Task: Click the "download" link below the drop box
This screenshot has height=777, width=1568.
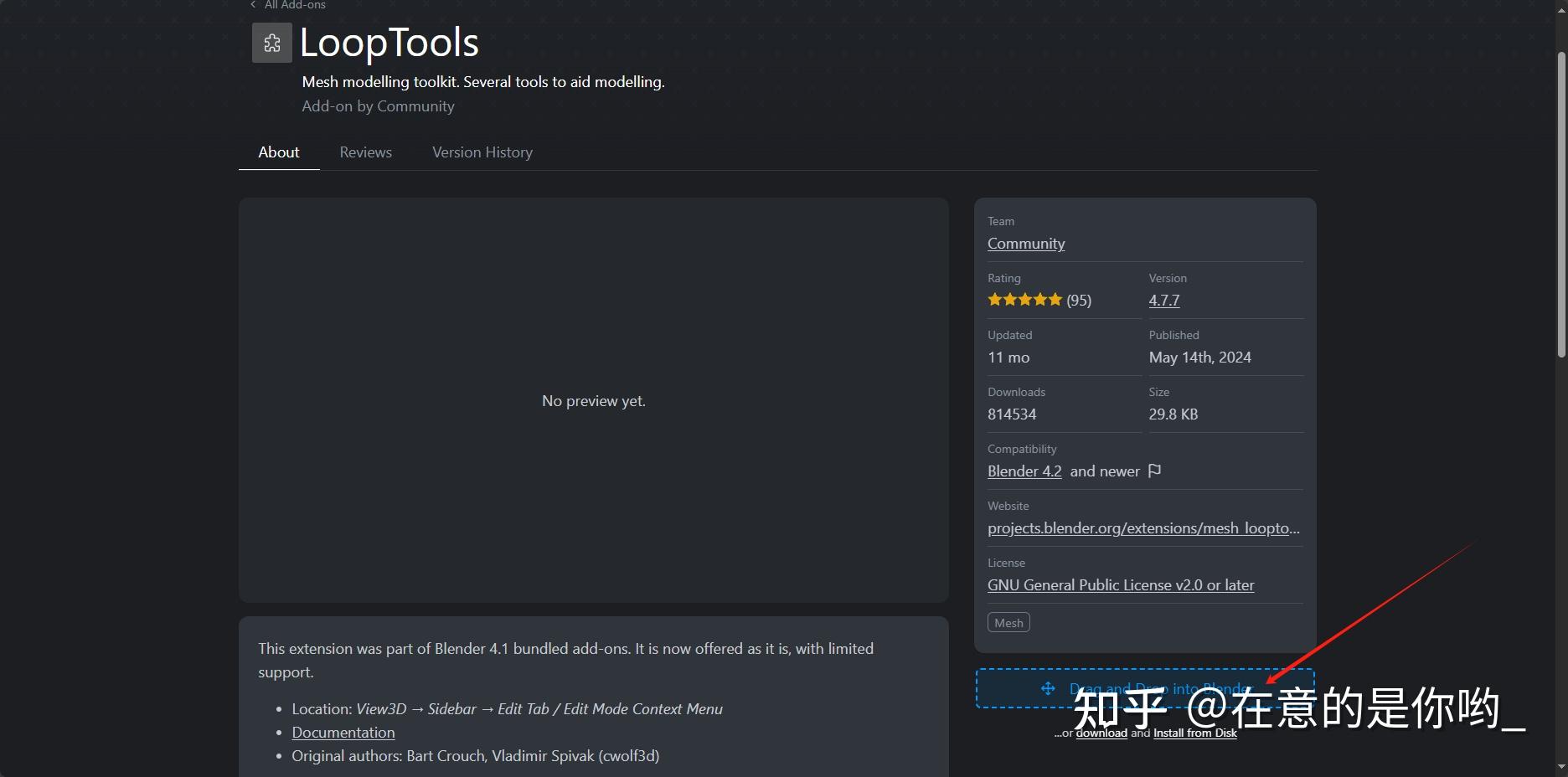Action: [x=1101, y=733]
